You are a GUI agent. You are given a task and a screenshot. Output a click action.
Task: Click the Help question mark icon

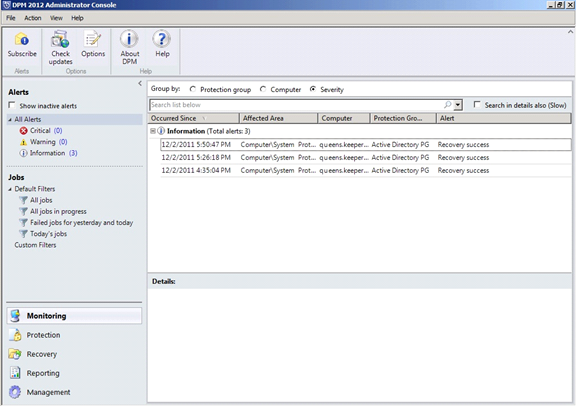162,39
